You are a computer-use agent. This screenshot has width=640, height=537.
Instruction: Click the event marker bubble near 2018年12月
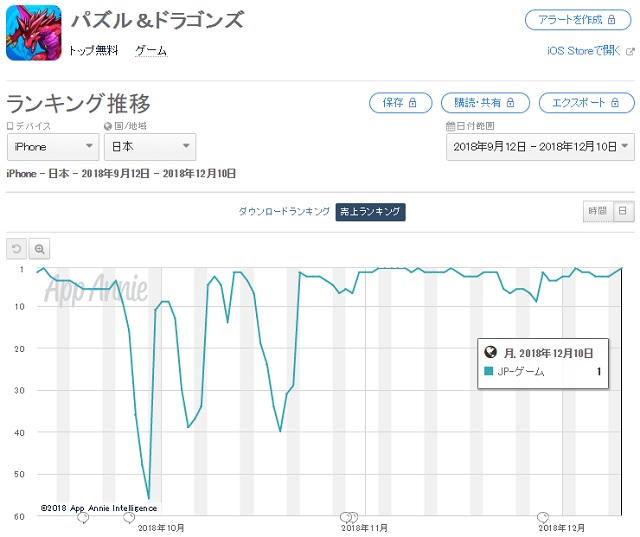543,517
